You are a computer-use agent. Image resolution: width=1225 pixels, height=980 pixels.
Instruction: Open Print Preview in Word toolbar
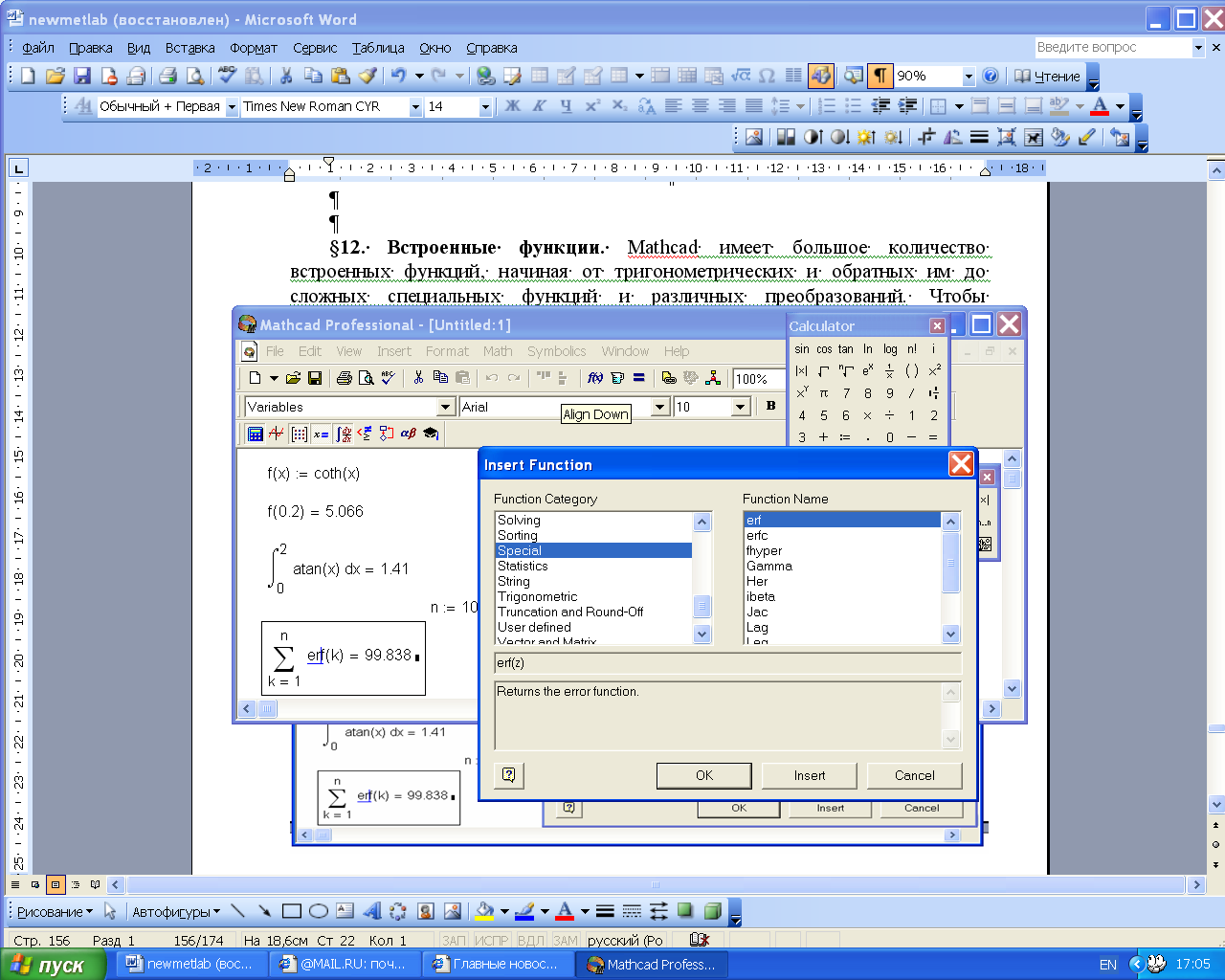tap(195, 76)
